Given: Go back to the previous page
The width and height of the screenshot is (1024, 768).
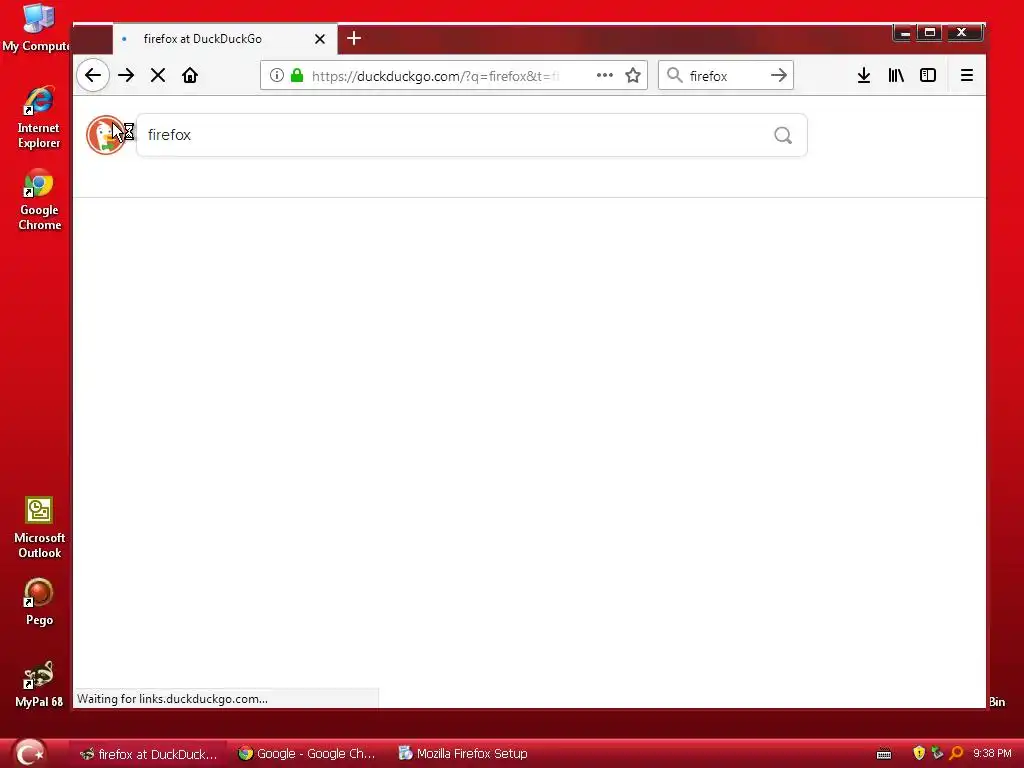Looking at the screenshot, I should coord(93,75).
